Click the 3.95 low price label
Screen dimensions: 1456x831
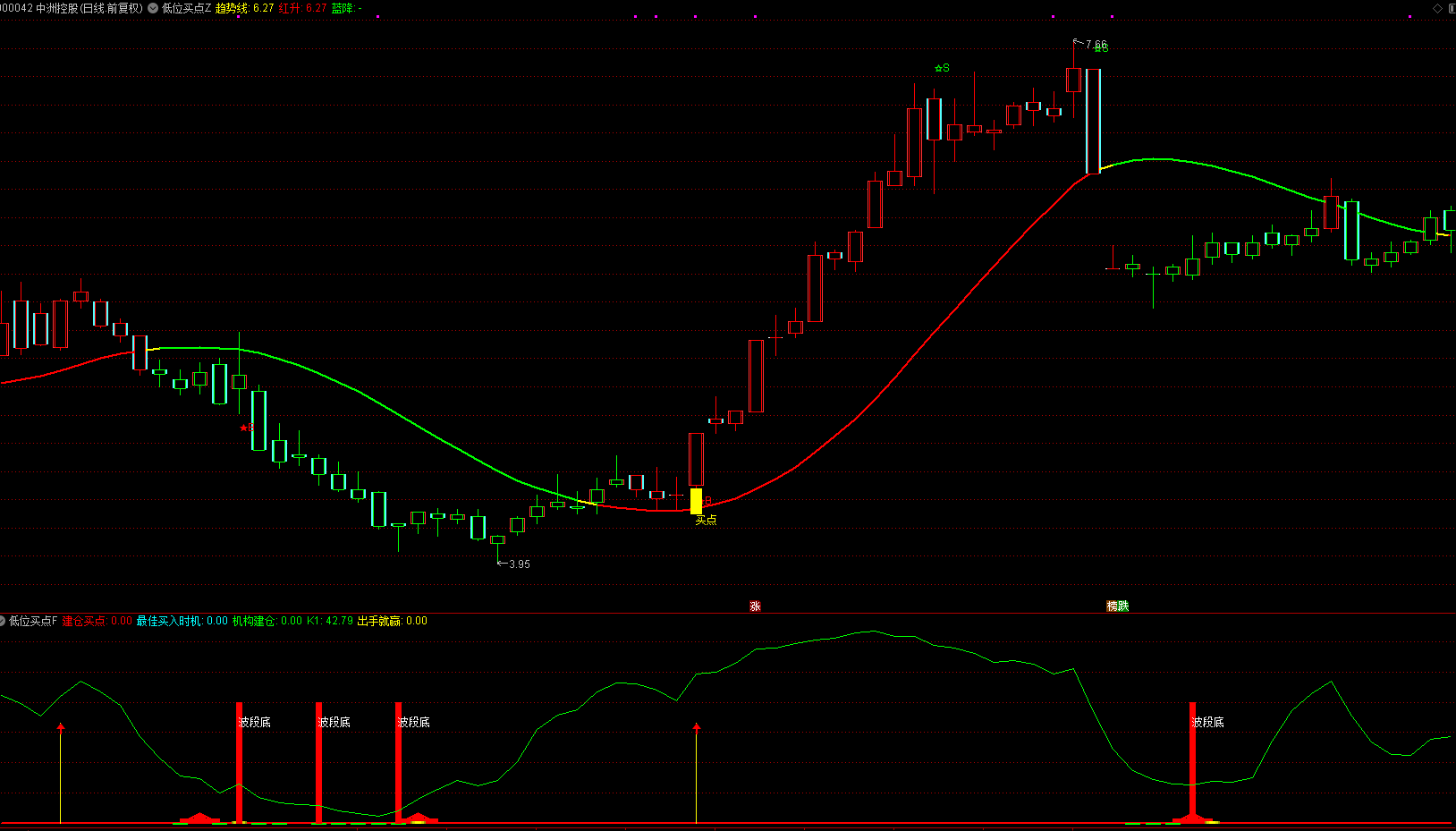pos(520,564)
